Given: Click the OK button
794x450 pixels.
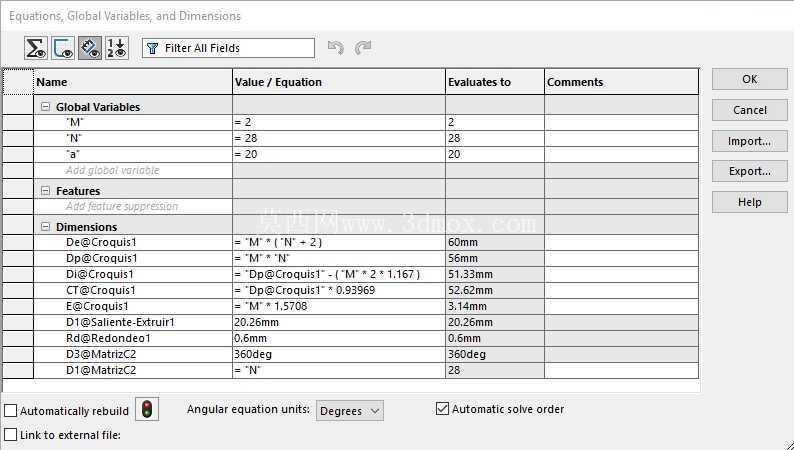Looking at the screenshot, I should (x=750, y=79).
